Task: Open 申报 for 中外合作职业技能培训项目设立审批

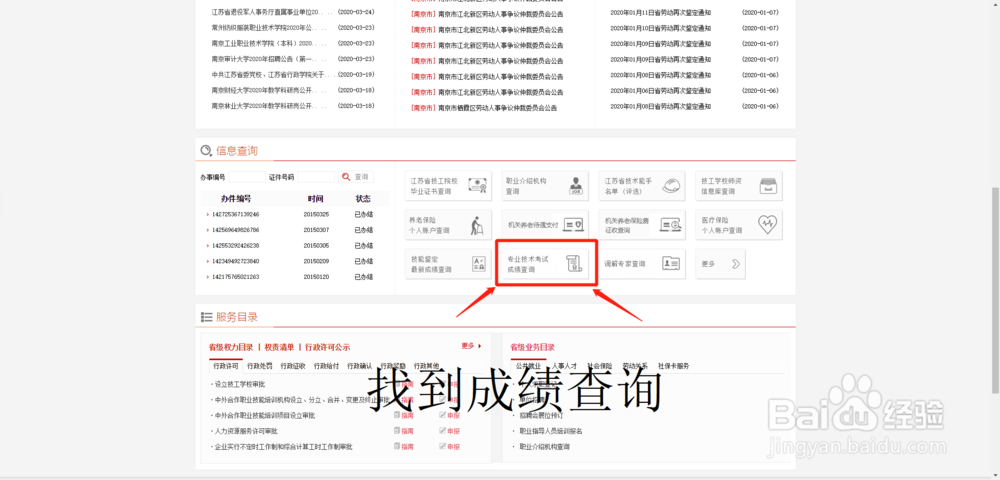Action: pyautogui.click(x=449, y=416)
